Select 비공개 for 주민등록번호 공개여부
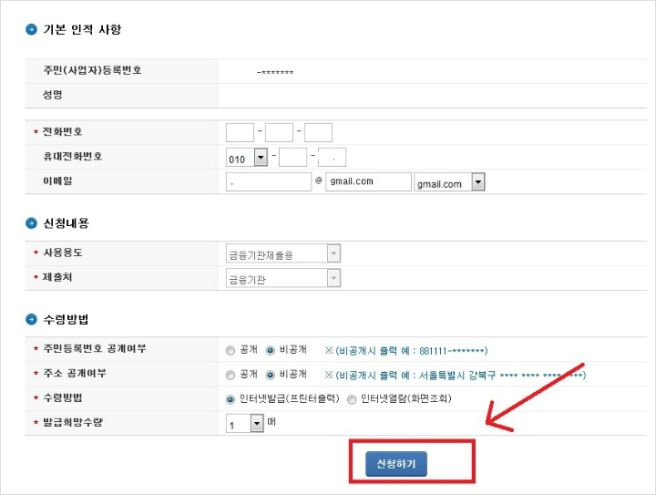The image size is (656, 495). (x=270, y=350)
